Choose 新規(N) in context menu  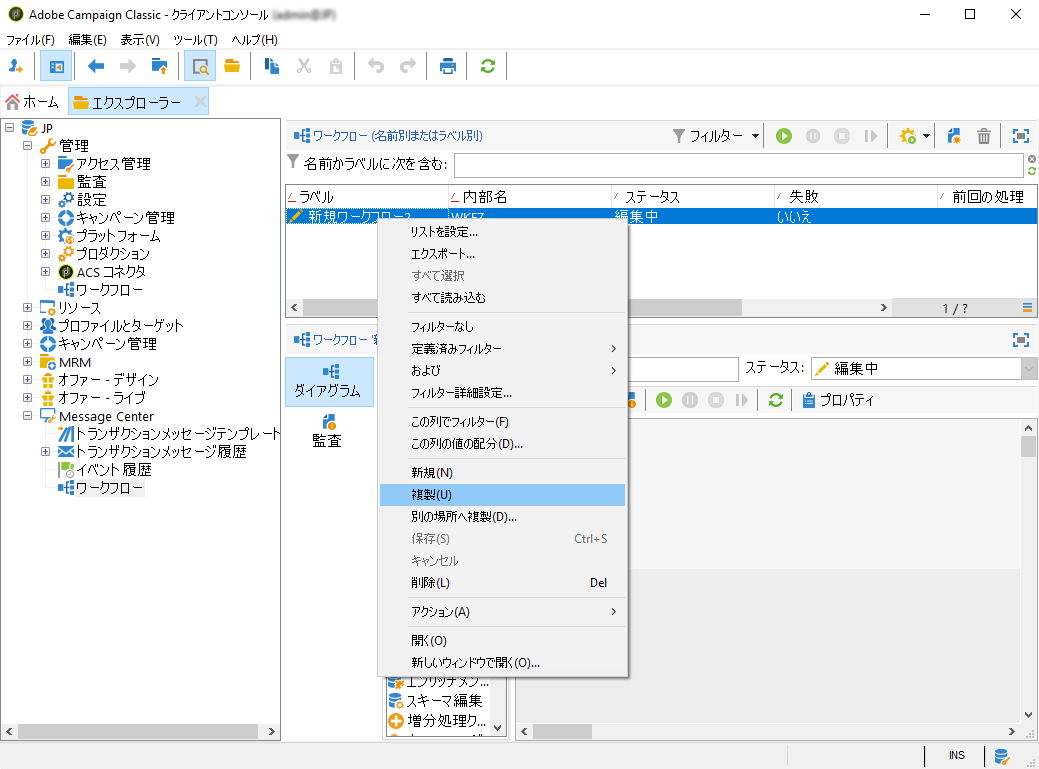(x=502, y=473)
